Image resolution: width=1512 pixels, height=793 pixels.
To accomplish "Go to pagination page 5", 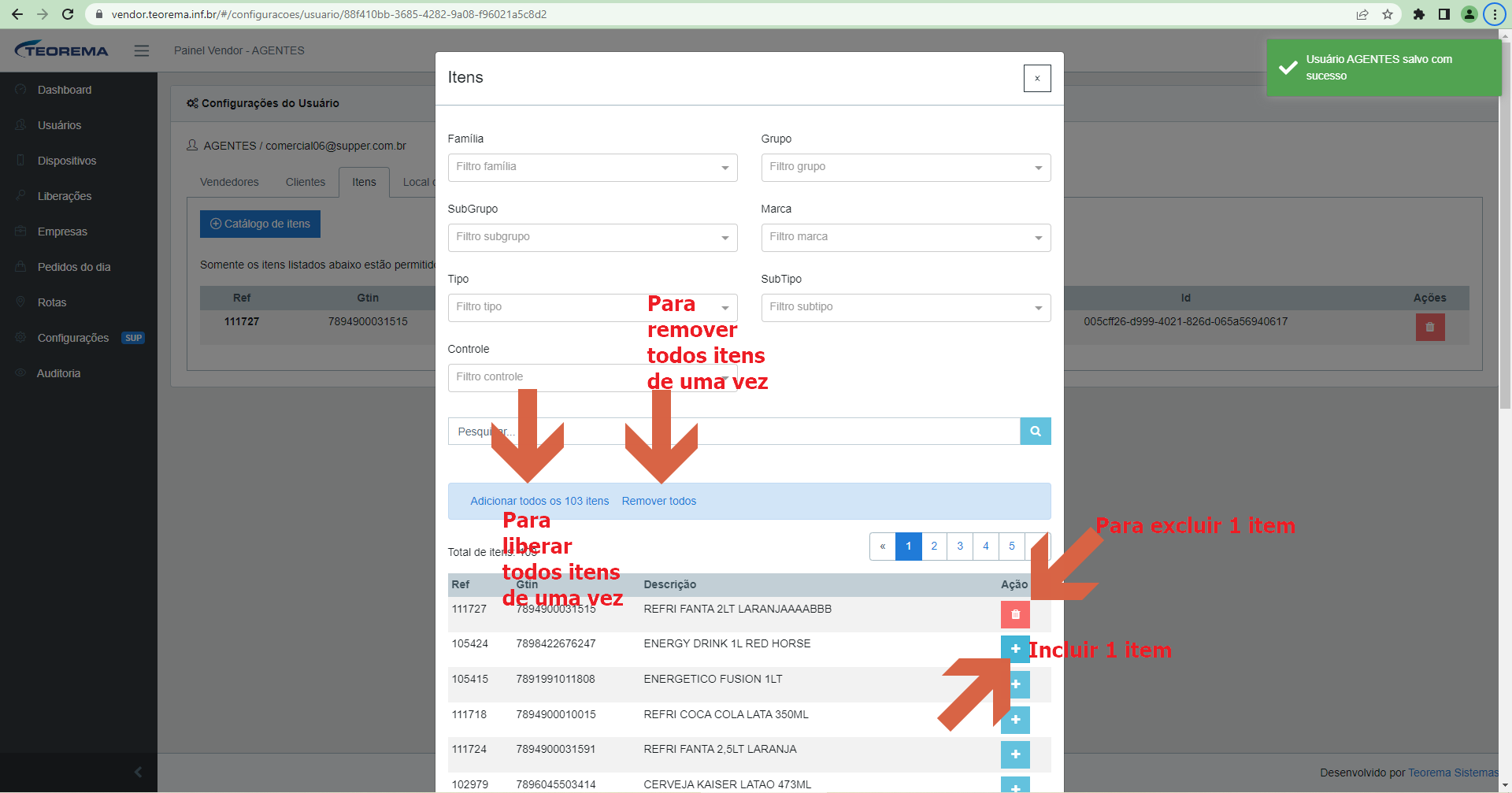I will [1012, 546].
